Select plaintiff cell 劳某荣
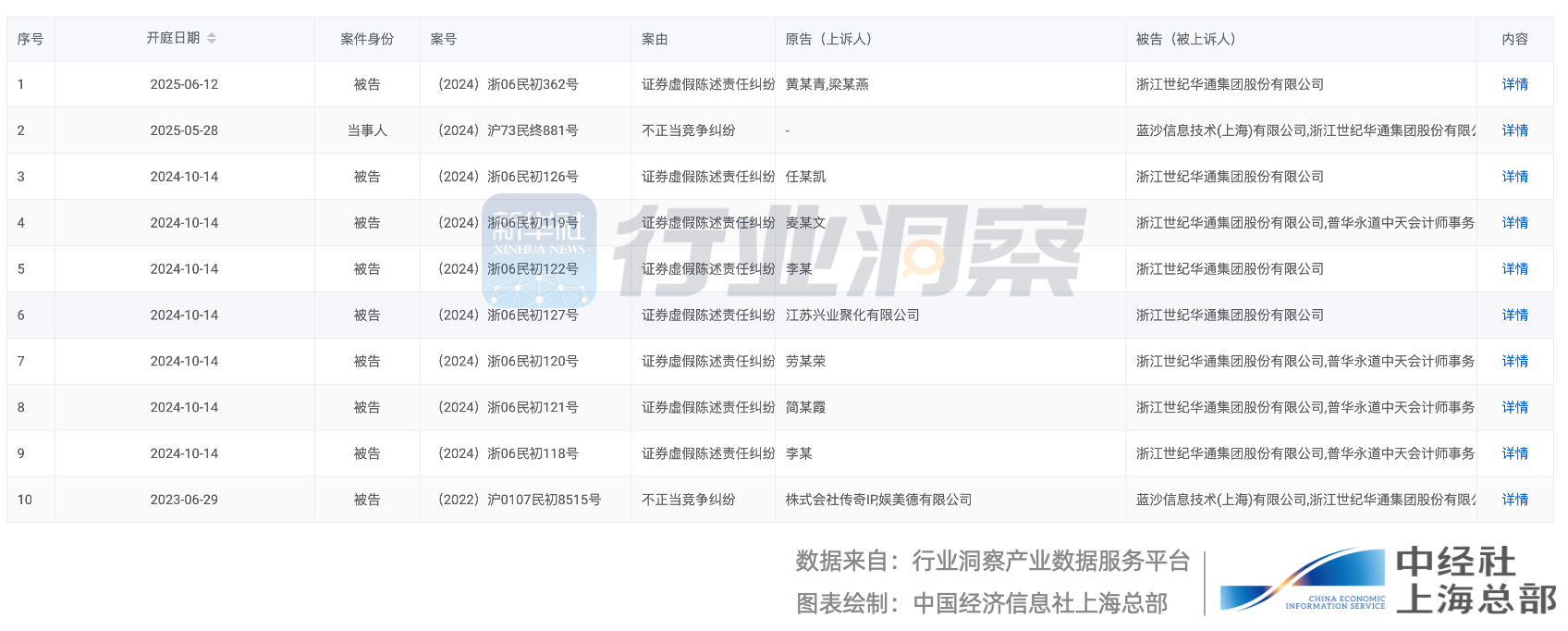The width and height of the screenshot is (1568, 631). (805, 361)
